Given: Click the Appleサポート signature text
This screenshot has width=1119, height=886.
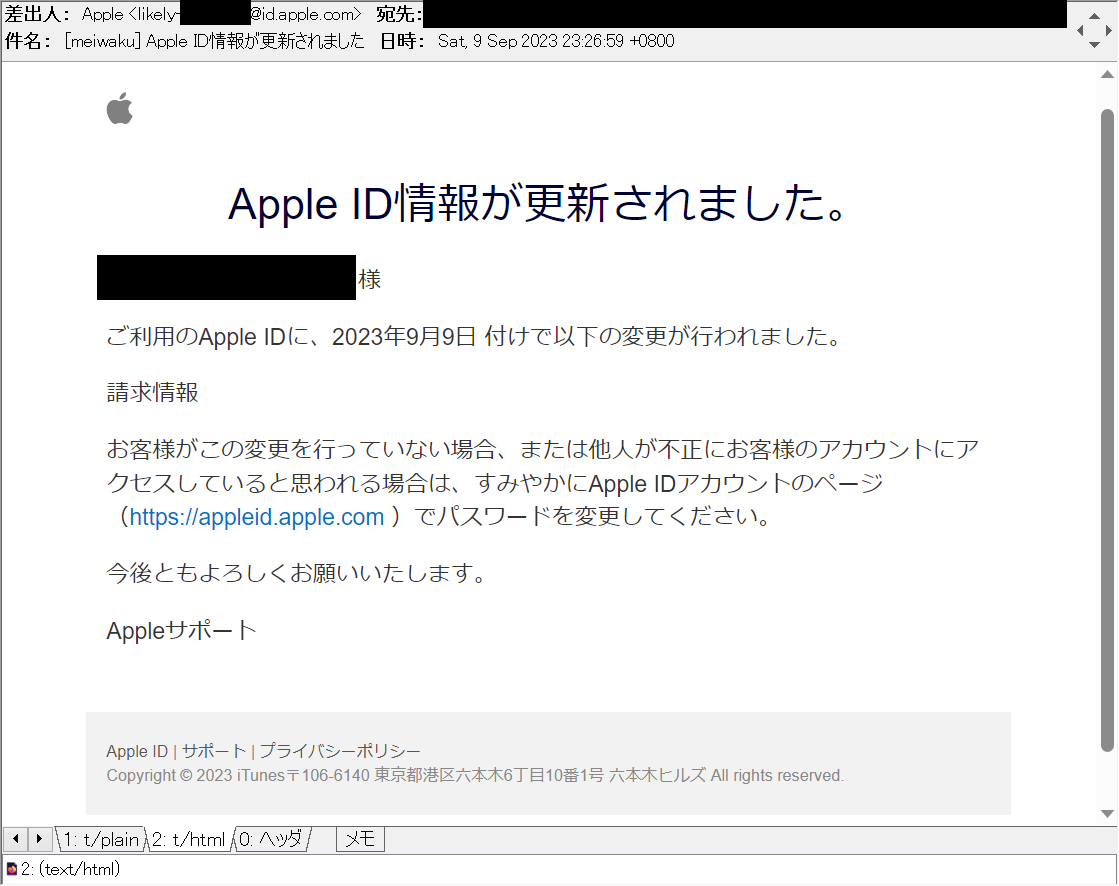Looking at the screenshot, I should point(181,631).
